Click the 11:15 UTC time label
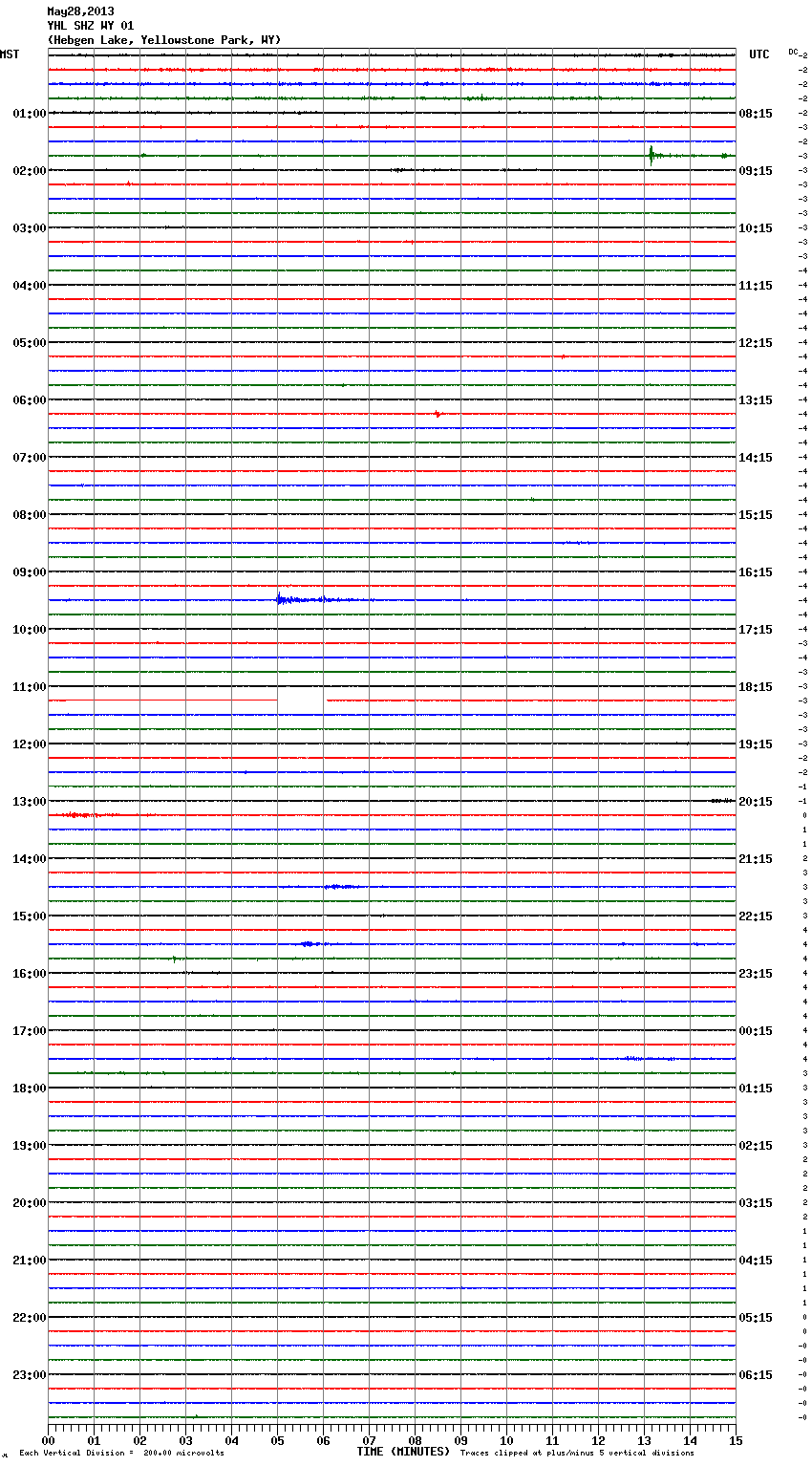Viewport: 812px width, 1466px height. coord(756,286)
